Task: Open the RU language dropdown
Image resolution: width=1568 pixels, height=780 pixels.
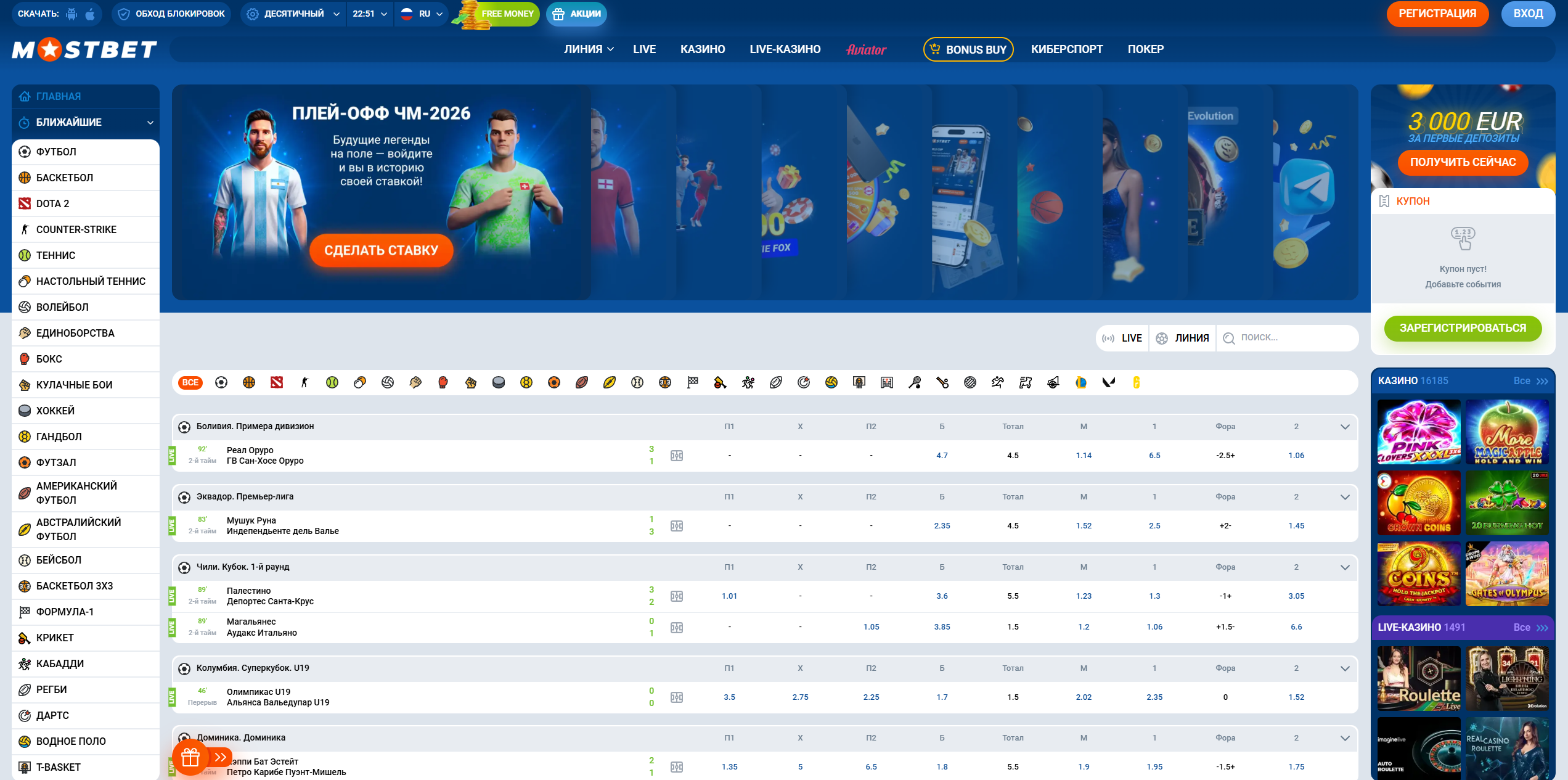Action: (x=422, y=14)
